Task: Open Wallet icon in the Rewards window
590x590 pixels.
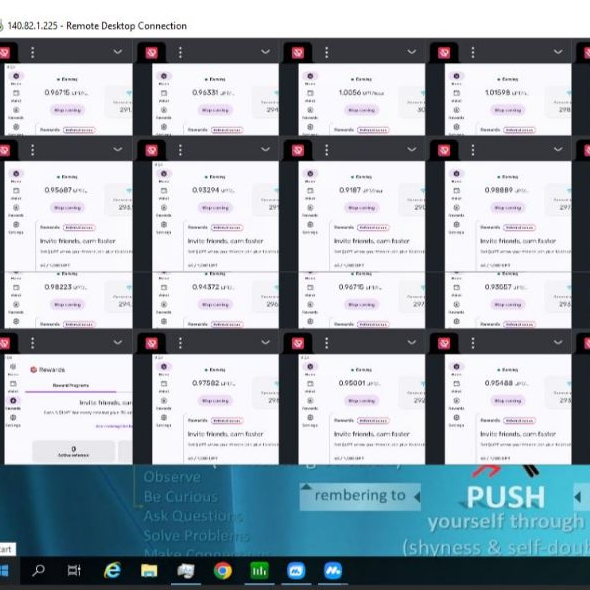Action: (x=13, y=384)
